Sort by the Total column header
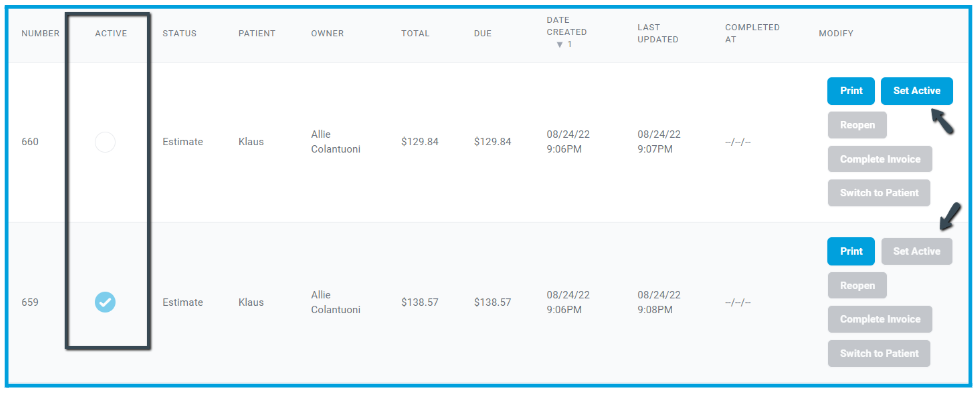Image resolution: width=975 pixels, height=393 pixels. coord(415,34)
